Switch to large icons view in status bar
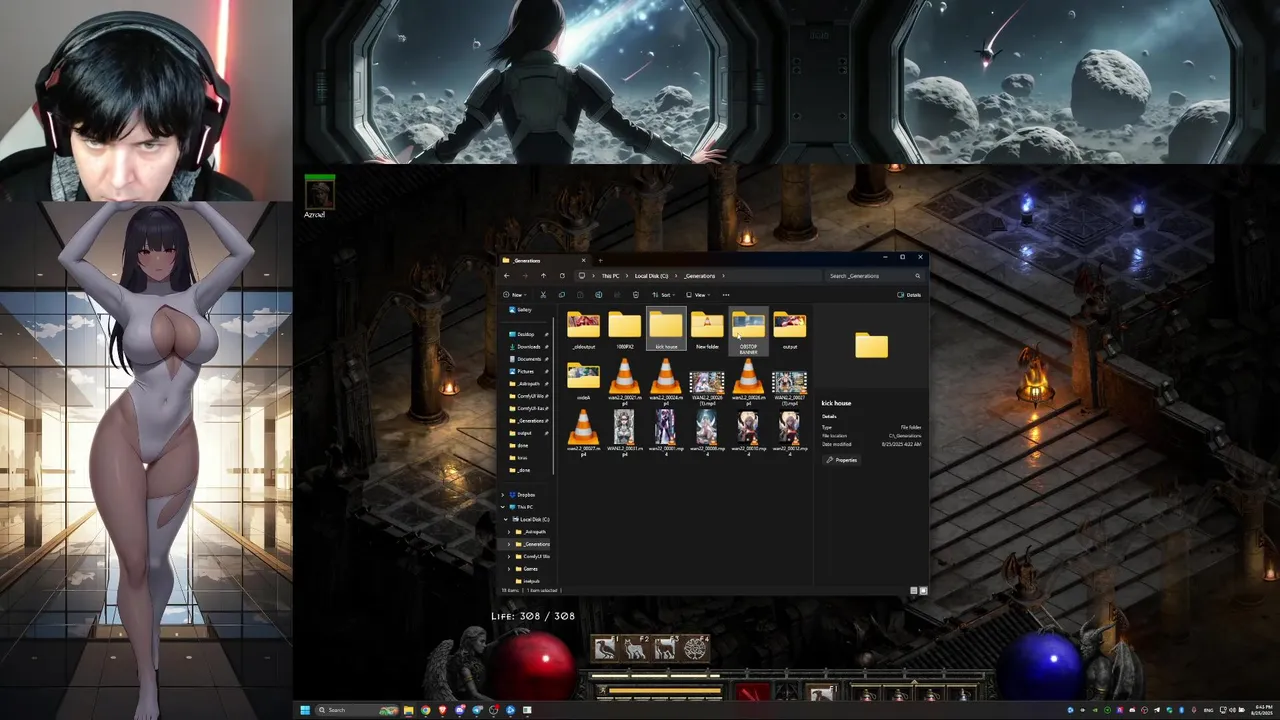Image resolution: width=1280 pixels, height=720 pixels. pyautogui.click(x=923, y=590)
